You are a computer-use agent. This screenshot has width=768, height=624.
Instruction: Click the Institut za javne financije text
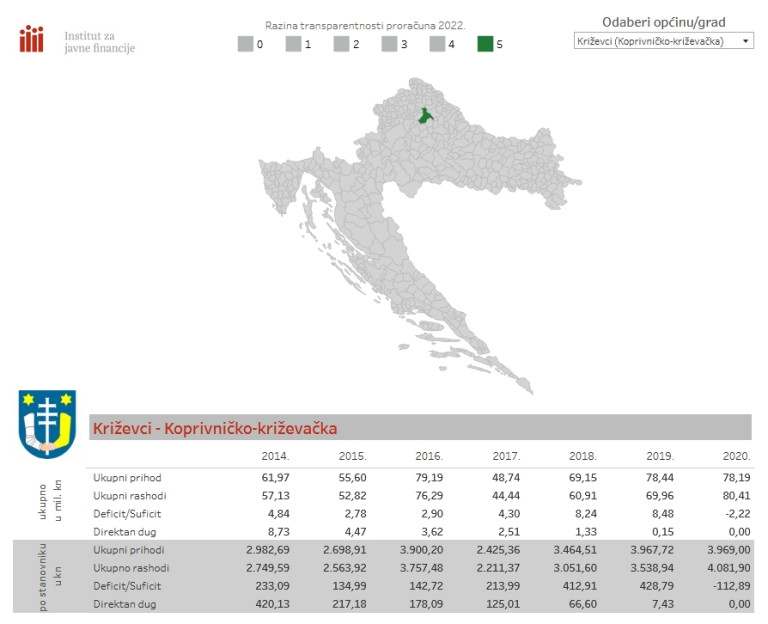coord(98,41)
